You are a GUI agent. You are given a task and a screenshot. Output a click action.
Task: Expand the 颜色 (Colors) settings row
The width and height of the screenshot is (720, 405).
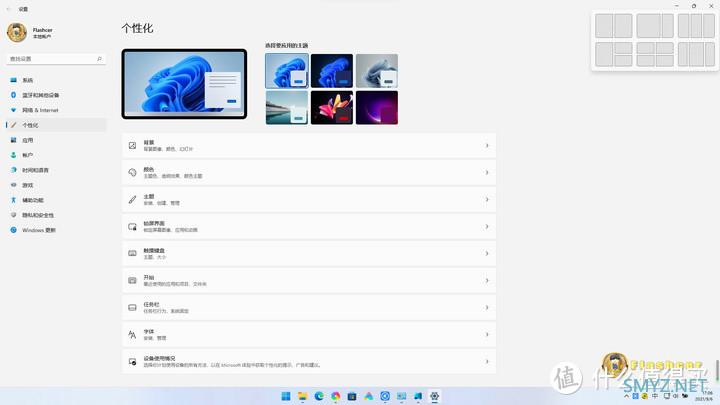[308, 172]
